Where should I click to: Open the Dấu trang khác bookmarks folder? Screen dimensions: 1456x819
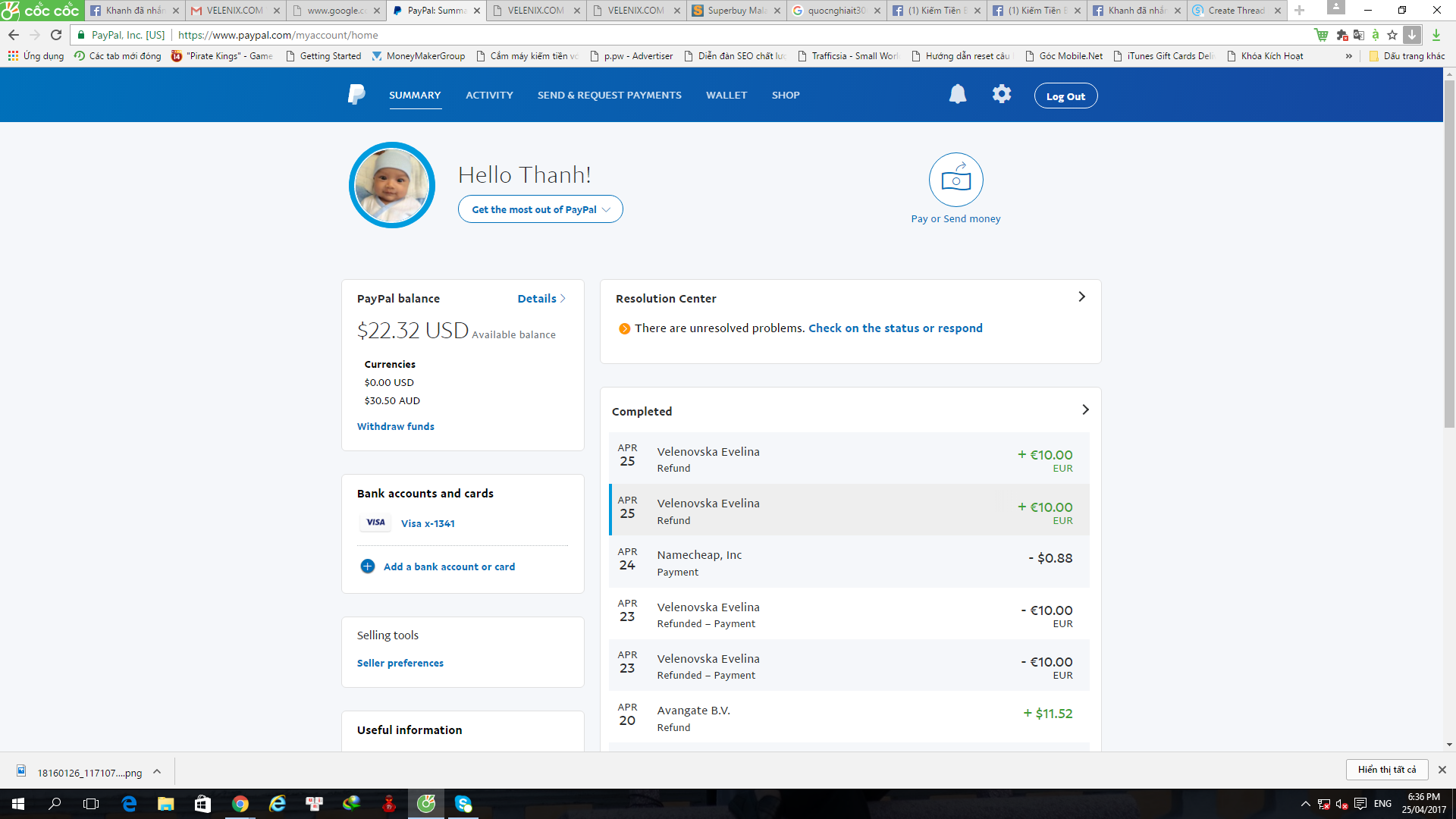point(1407,56)
